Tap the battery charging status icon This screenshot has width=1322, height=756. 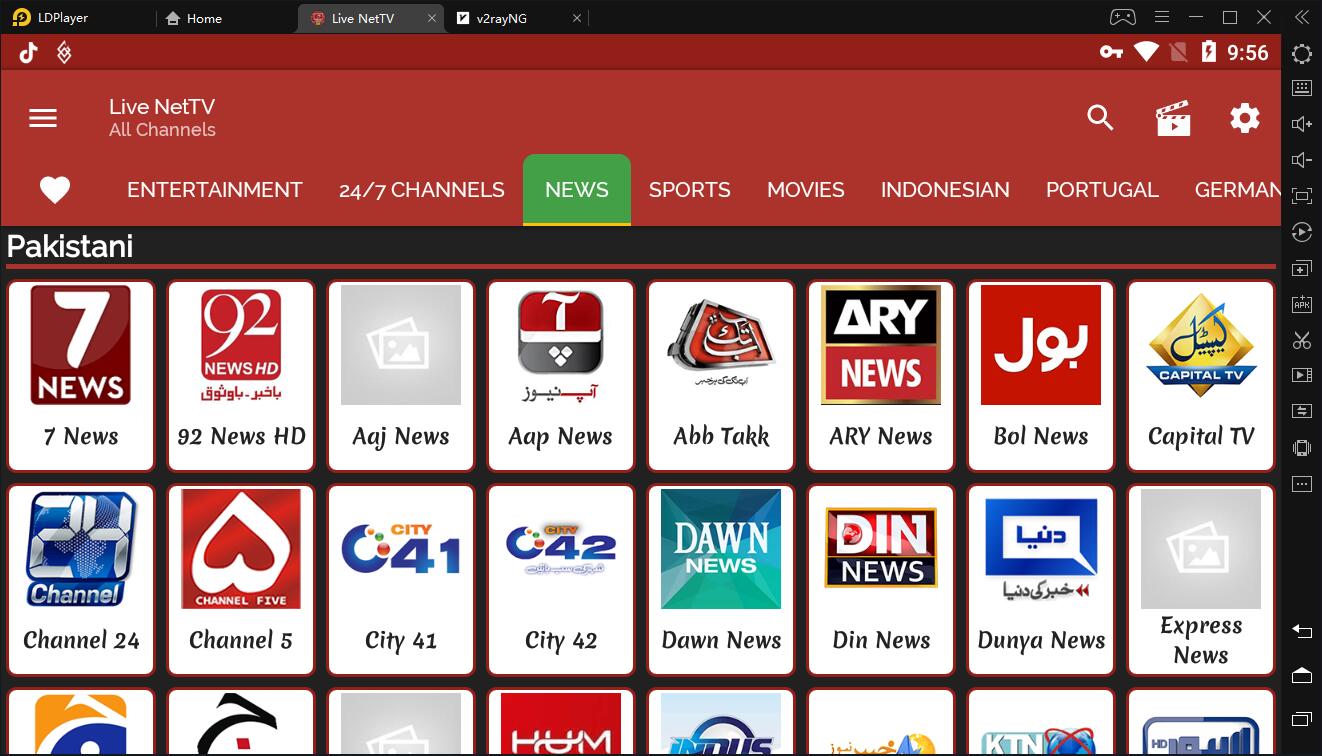[1209, 52]
